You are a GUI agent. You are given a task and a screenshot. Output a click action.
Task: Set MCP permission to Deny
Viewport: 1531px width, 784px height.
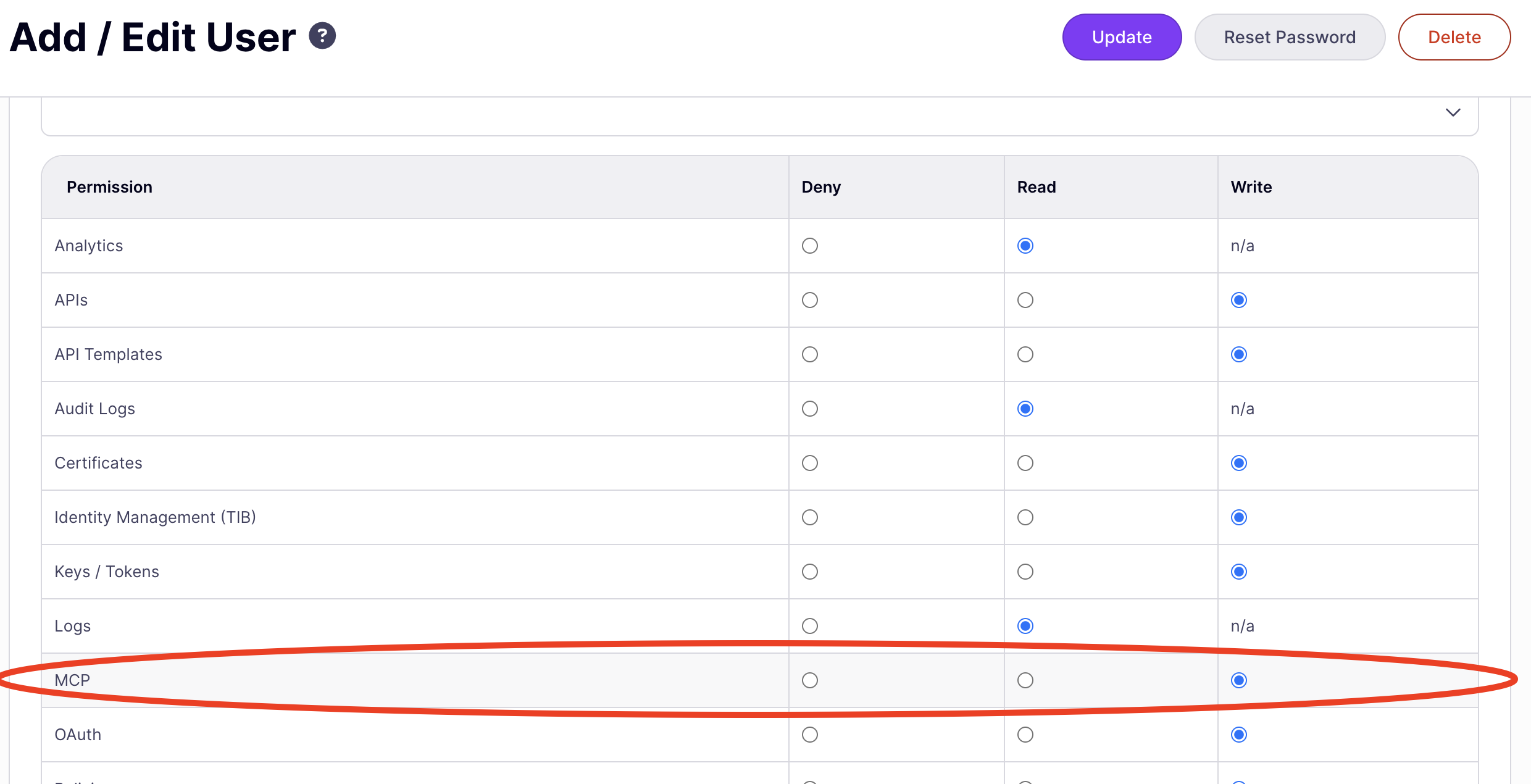810,680
